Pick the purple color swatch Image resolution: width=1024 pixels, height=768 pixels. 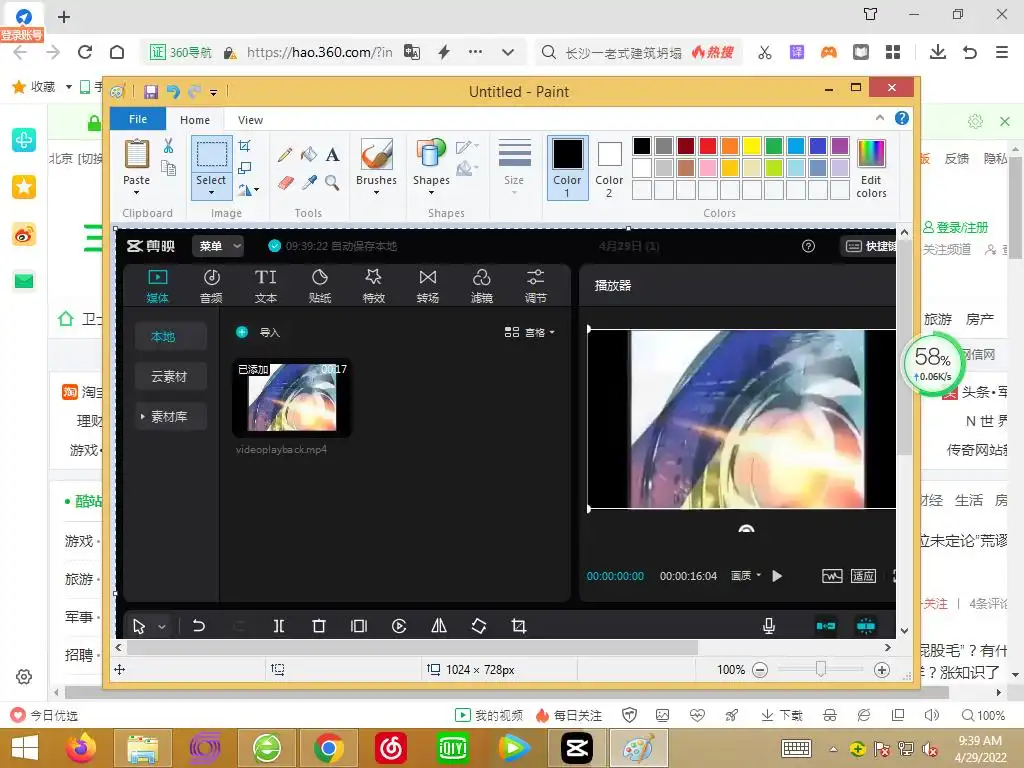click(x=840, y=146)
